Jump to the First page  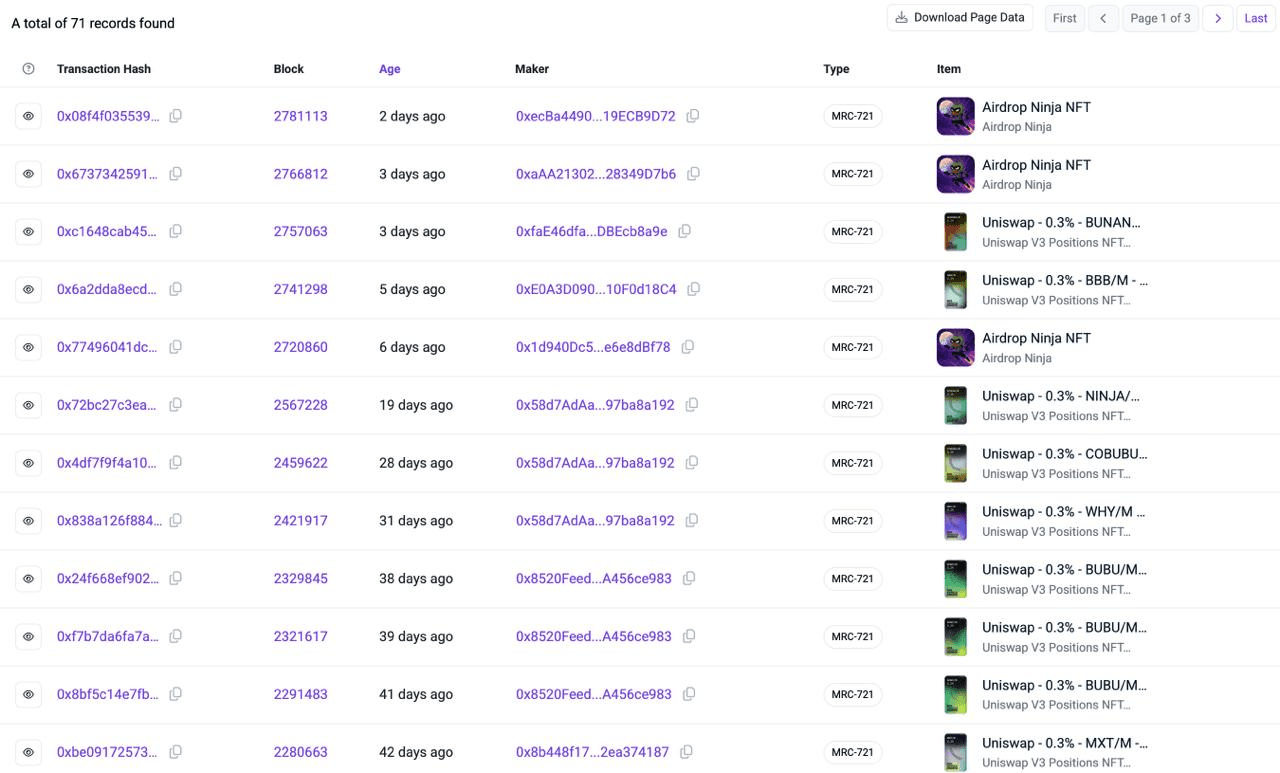[x=1065, y=18]
